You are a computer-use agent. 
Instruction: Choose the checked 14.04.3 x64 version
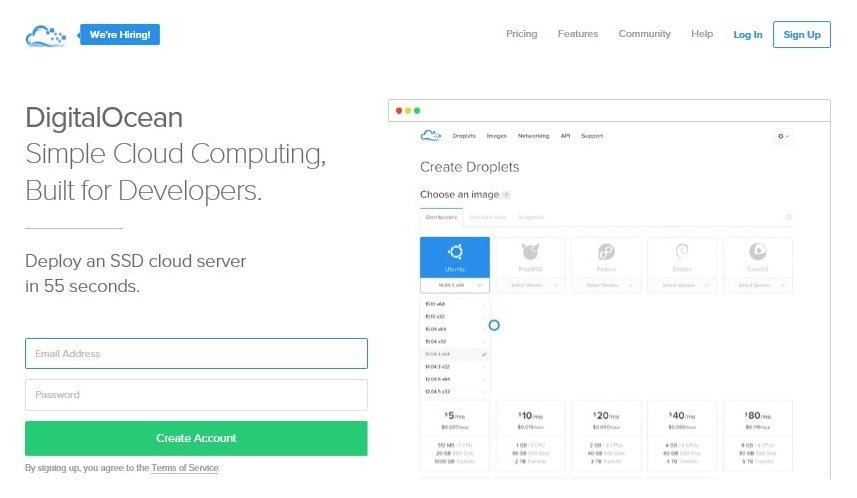pyautogui.click(x=455, y=354)
